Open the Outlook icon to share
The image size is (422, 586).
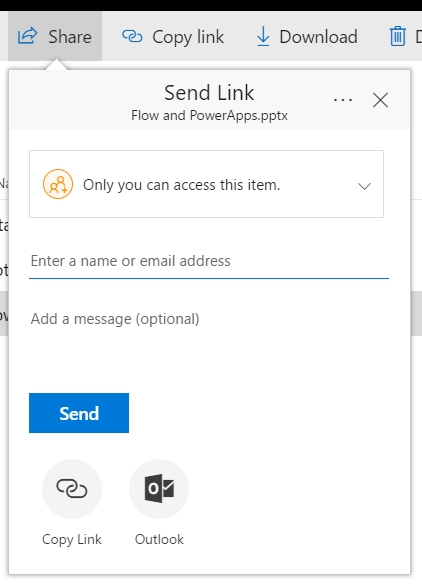(x=159, y=488)
